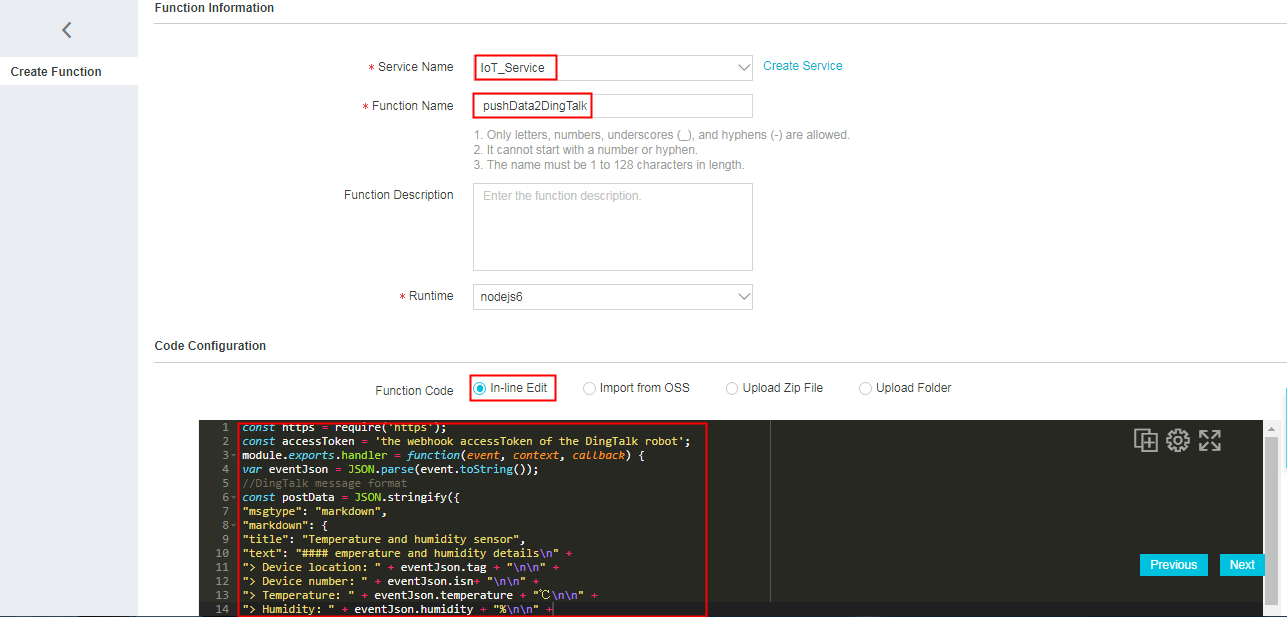
Task: Click the back chevron in the left sidebar
Action: point(67,30)
